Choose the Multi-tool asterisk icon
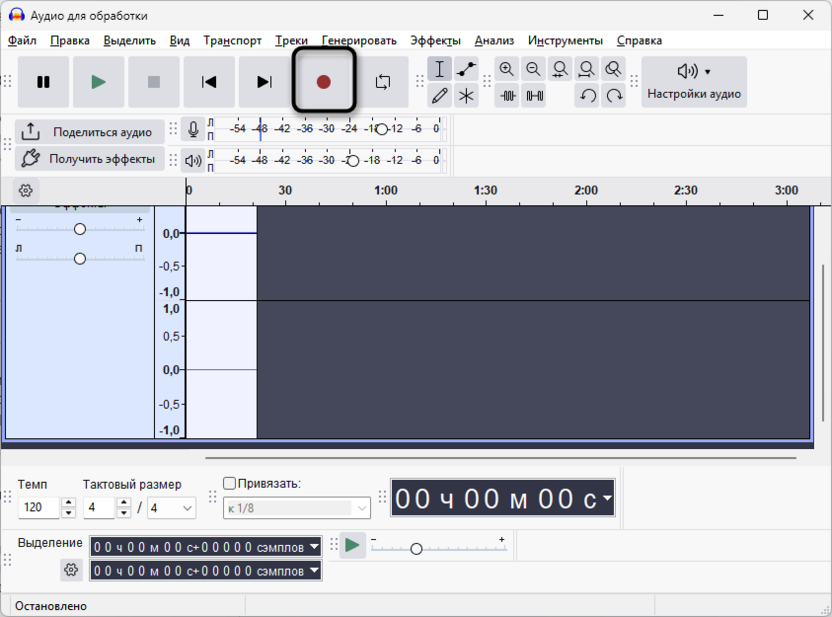 466,96
